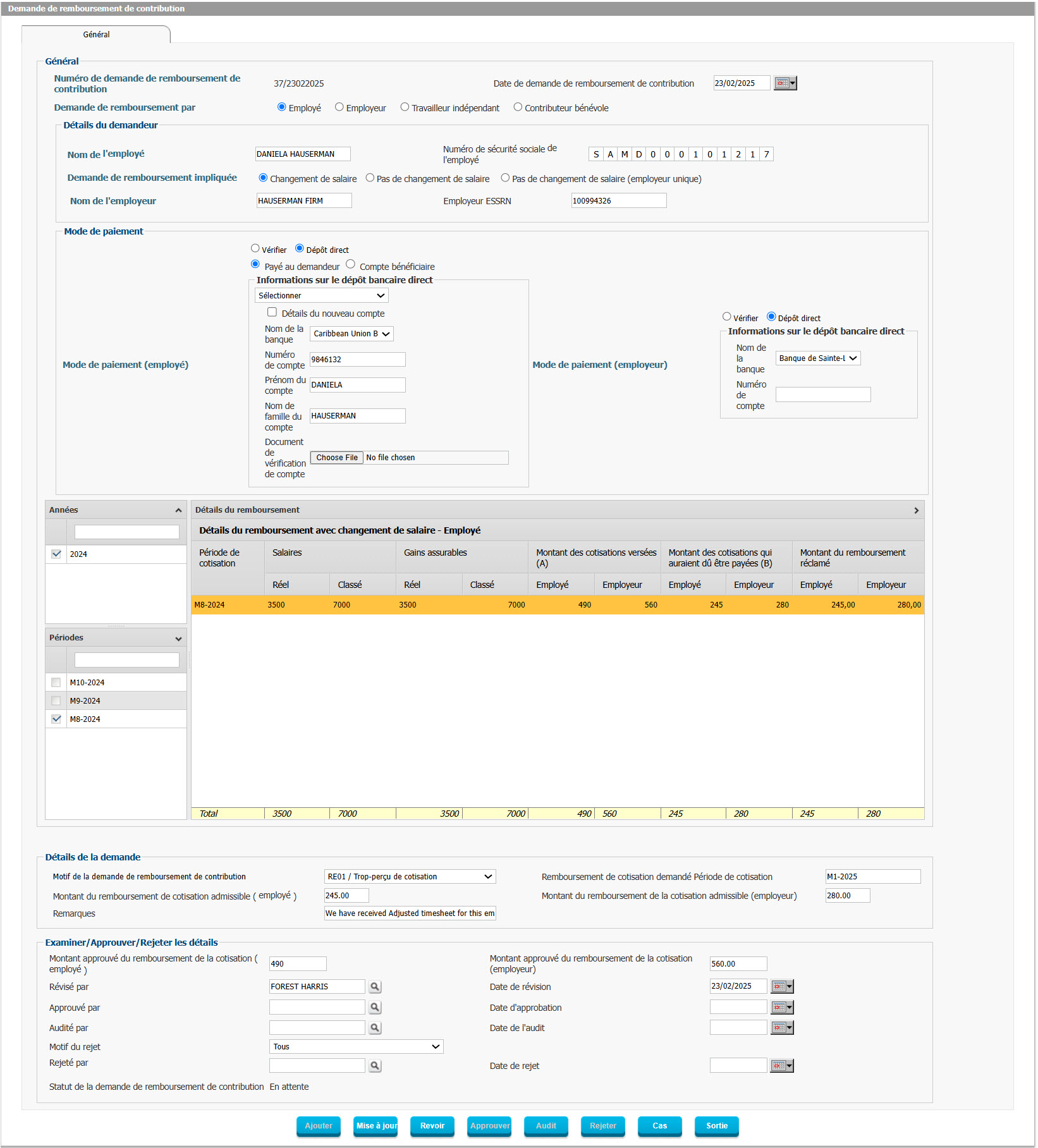Open lookup icon beside Approuvé par

[x=375, y=1008]
